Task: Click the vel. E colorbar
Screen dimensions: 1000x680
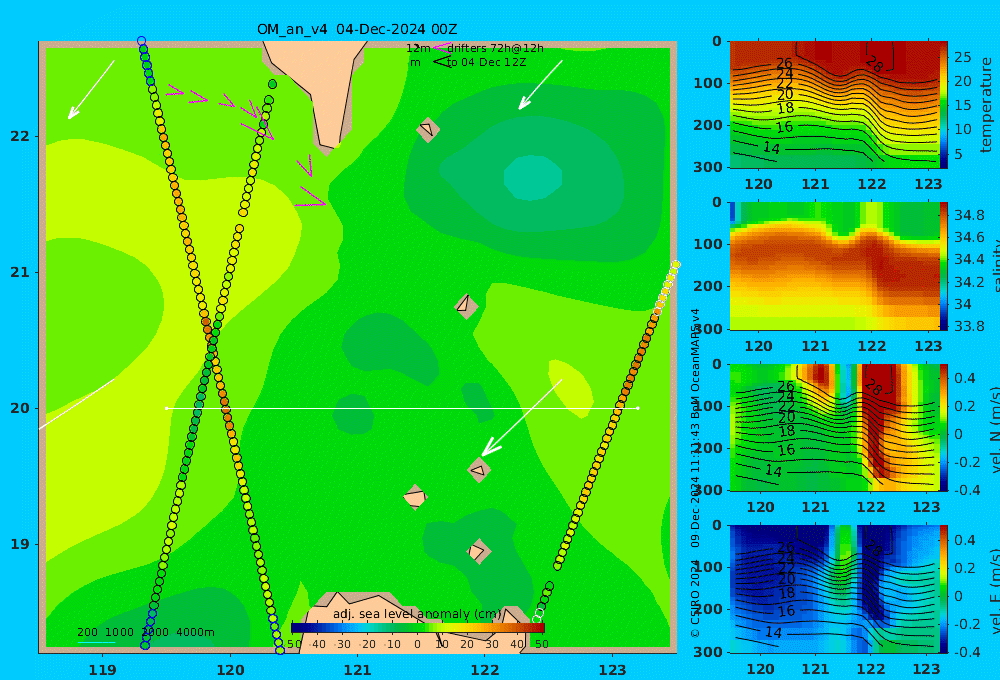Action: tap(944, 589)
